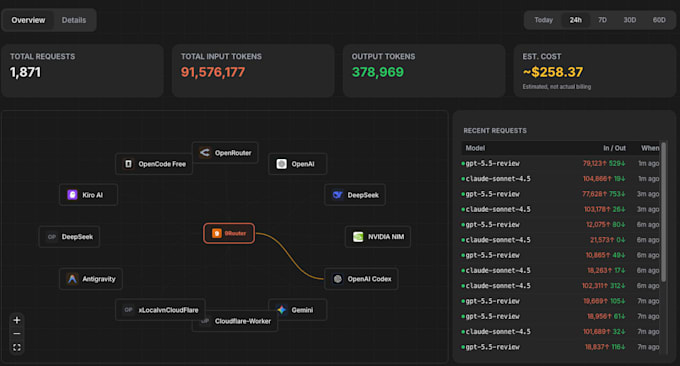Click the input tokens value 91,576,177
The image size is (680, 366).
[x=213, y=72]
